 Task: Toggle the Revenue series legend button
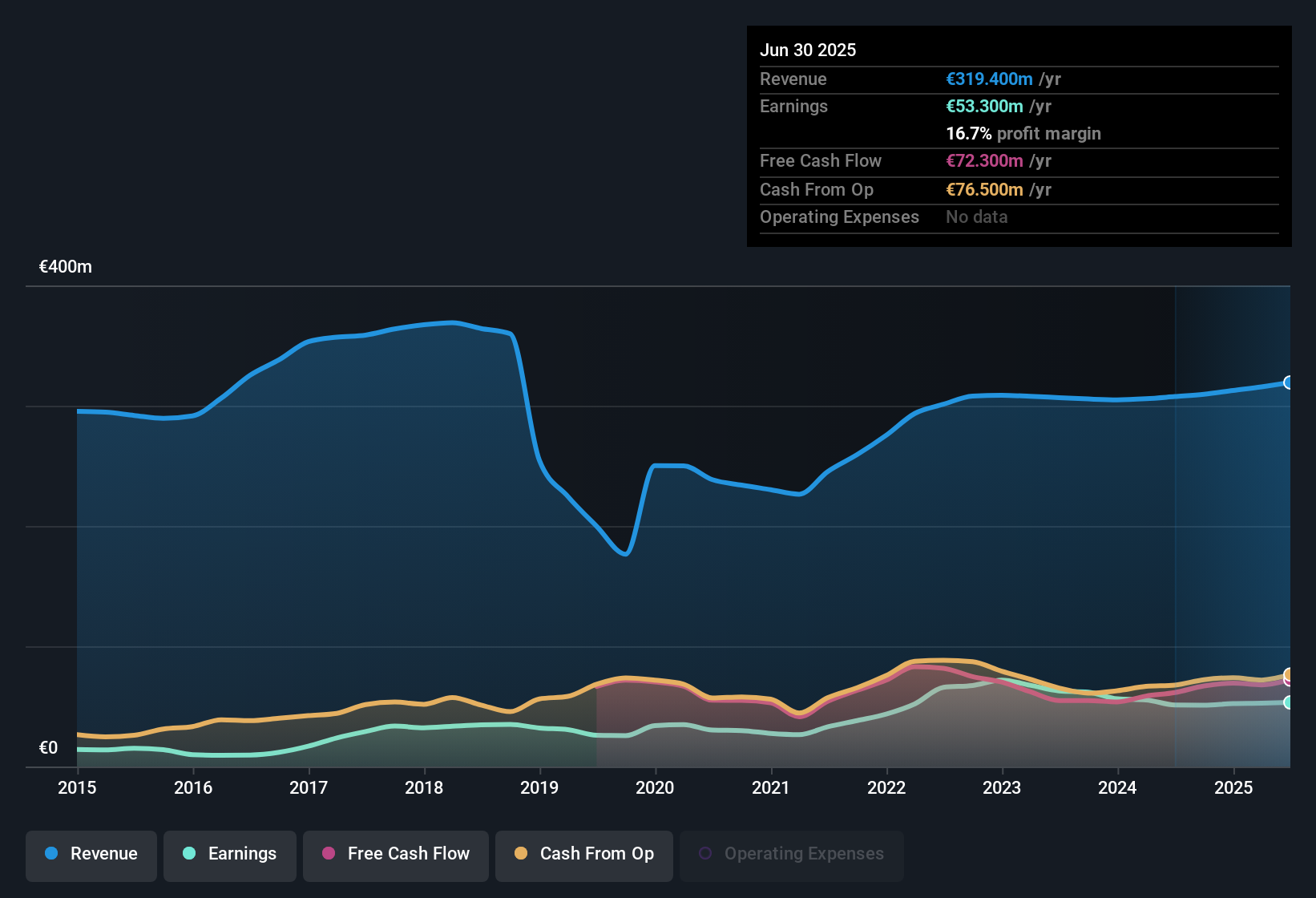tap(91, 855)
